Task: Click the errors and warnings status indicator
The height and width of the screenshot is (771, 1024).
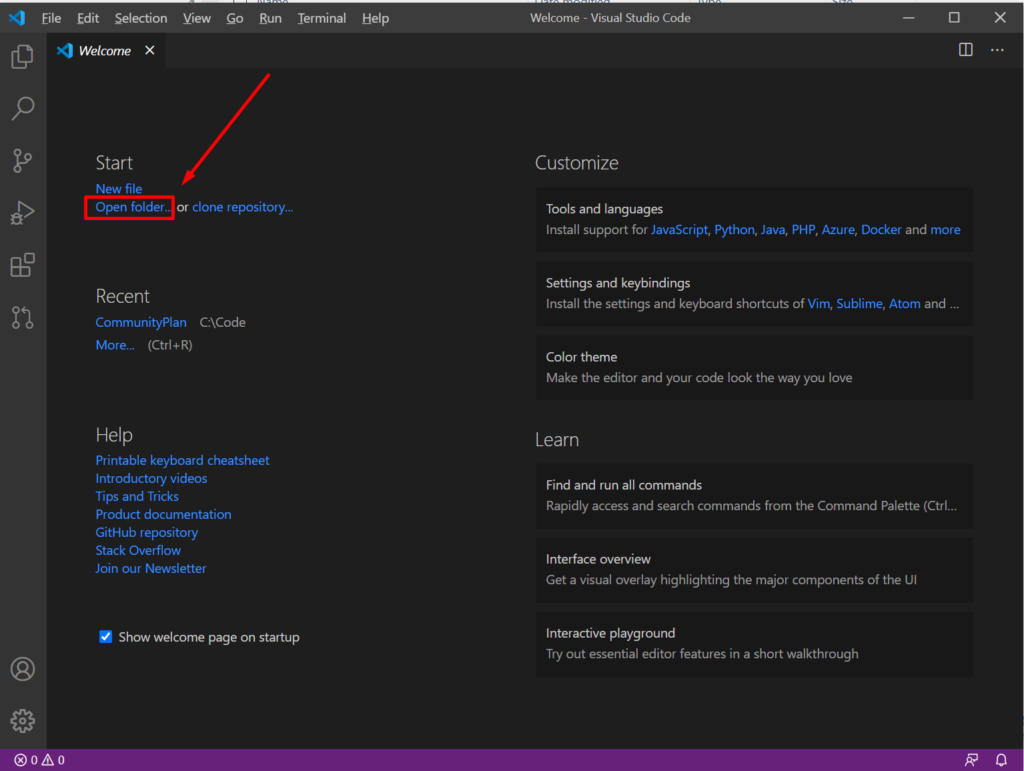Action: coord(39,760)
